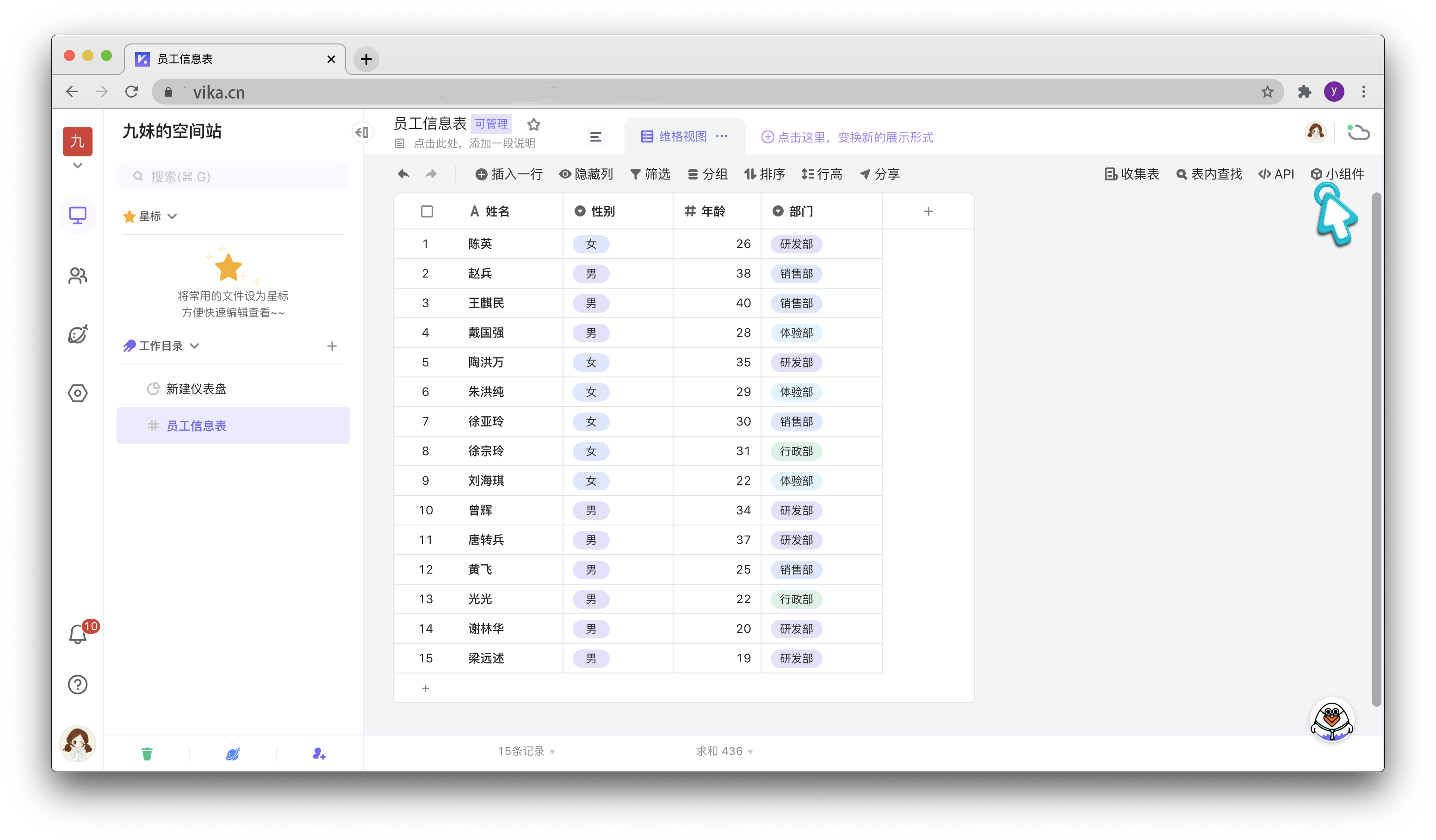Open the 收集表 collection form
The width and height of the screenshot is (1436, 840).
click(x=1131, y=174)
